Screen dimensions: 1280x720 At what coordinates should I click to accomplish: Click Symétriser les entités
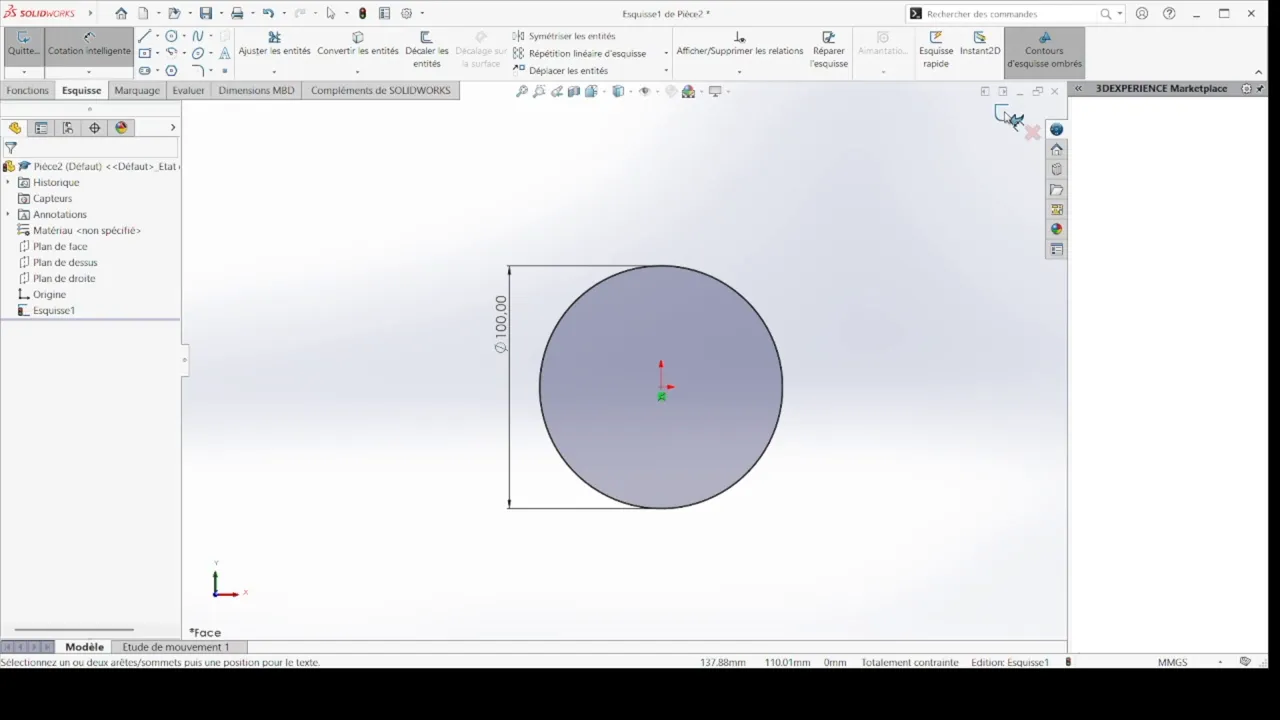(x=563, y=36)
